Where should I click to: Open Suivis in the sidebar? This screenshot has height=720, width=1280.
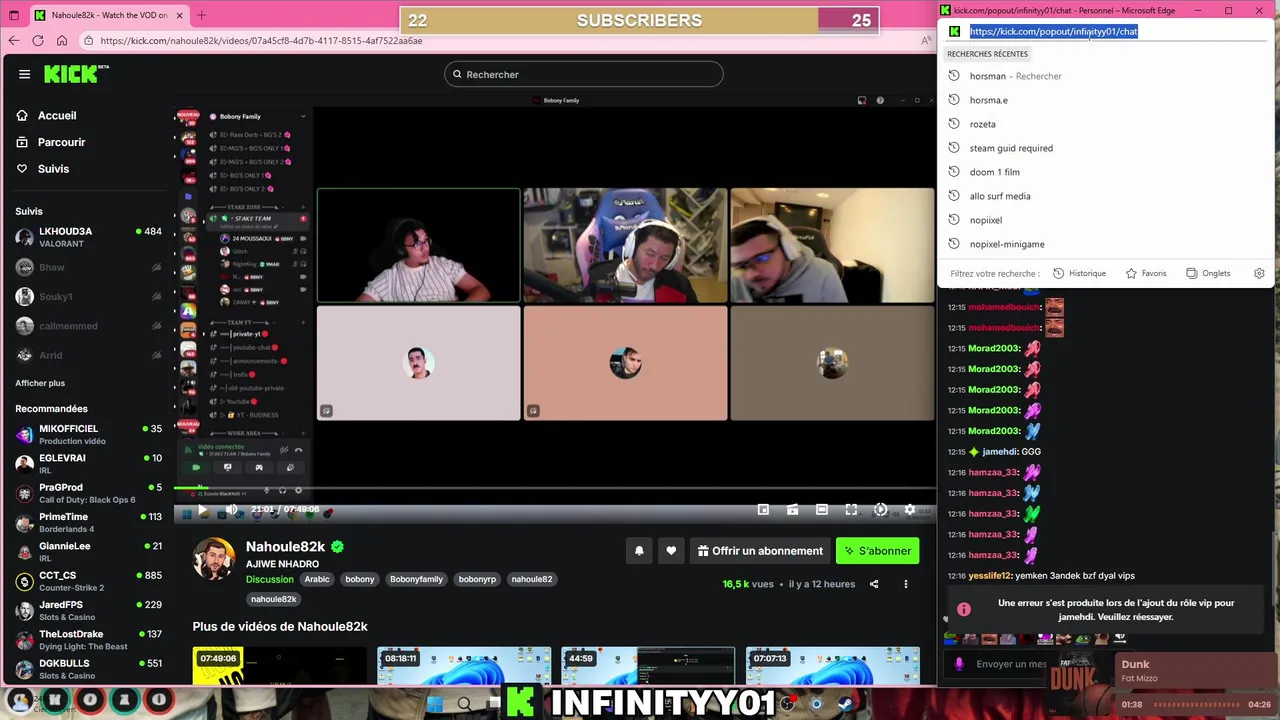pos(53,169)
